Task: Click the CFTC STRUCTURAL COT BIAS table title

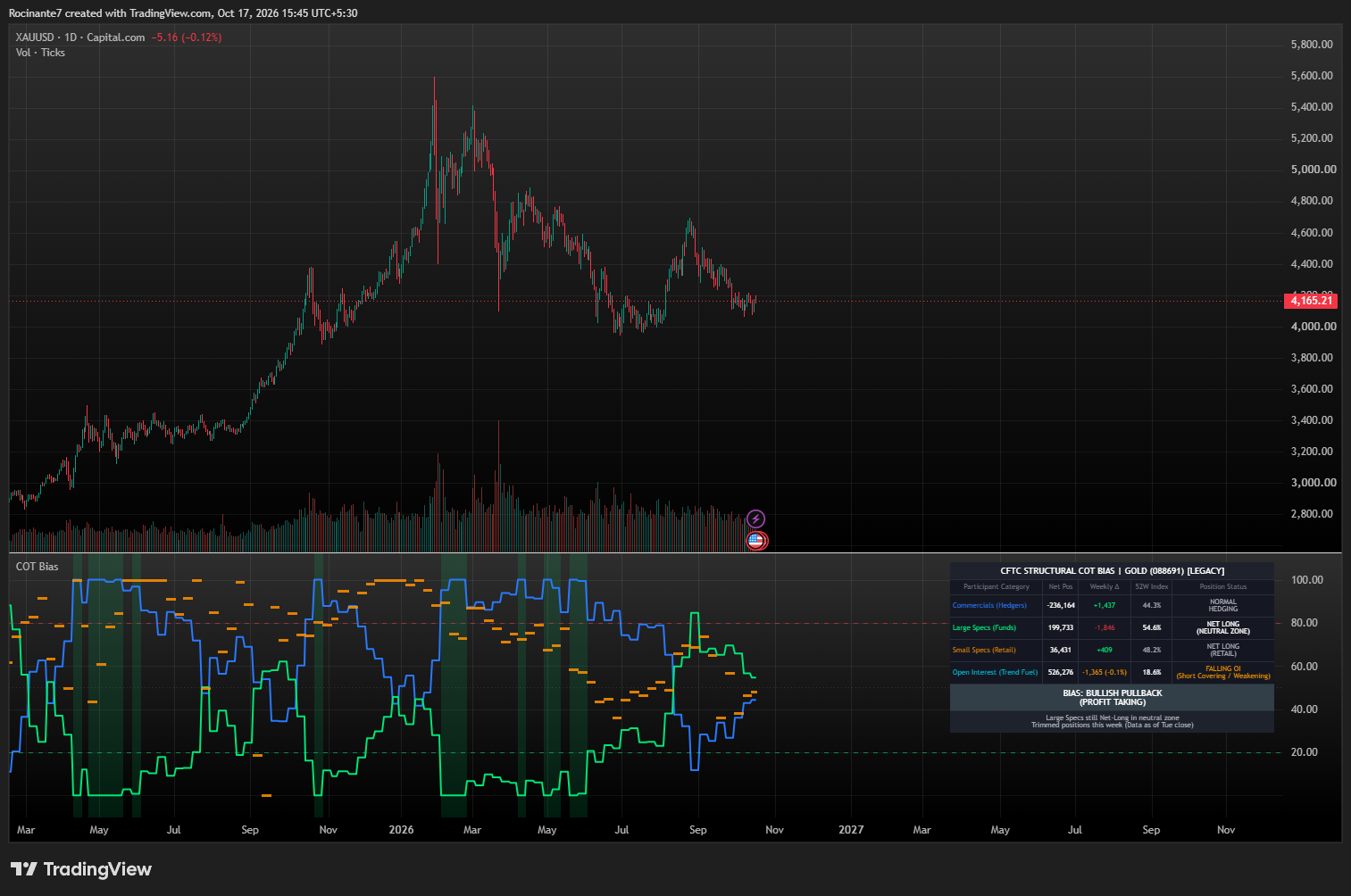Action: point(1112,571)
